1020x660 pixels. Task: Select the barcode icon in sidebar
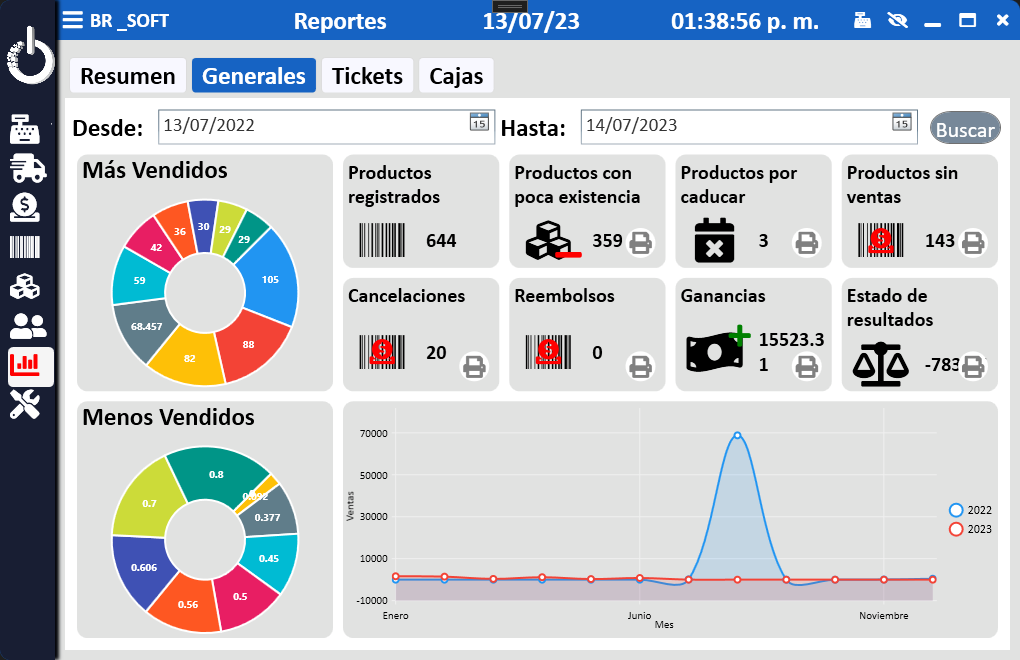coord(28,248)
